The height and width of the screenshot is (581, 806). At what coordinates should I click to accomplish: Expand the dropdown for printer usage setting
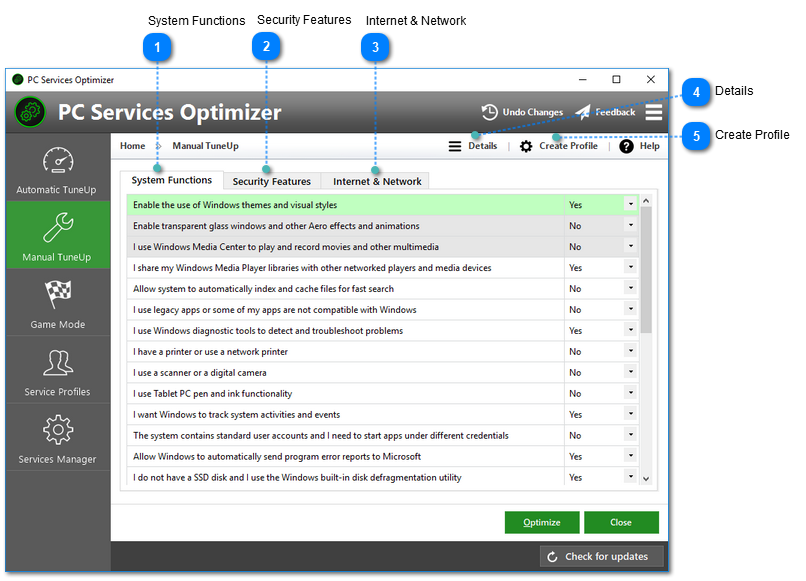tap(631, 351)
